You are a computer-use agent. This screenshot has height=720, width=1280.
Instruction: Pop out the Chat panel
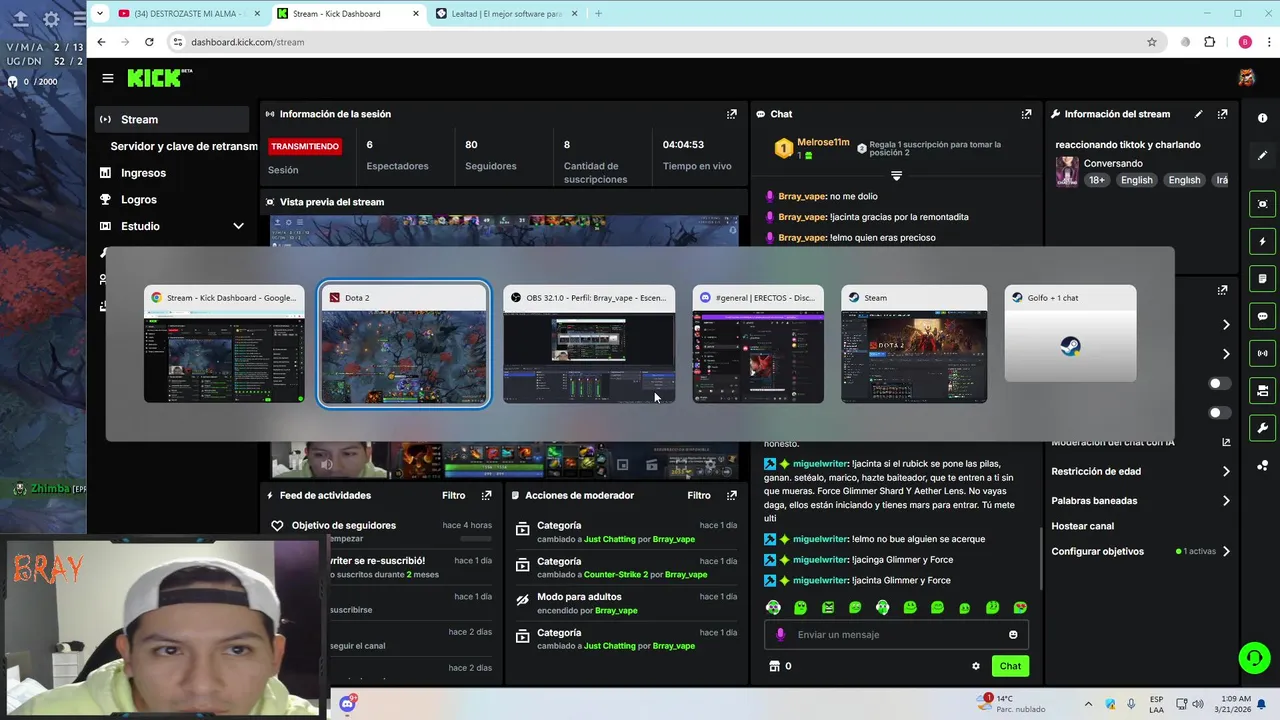[1026, 114]
